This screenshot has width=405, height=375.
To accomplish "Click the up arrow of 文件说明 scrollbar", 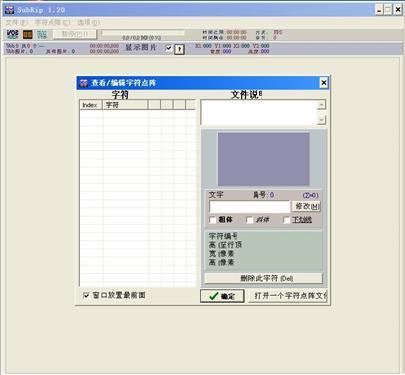I will (321, 105).
